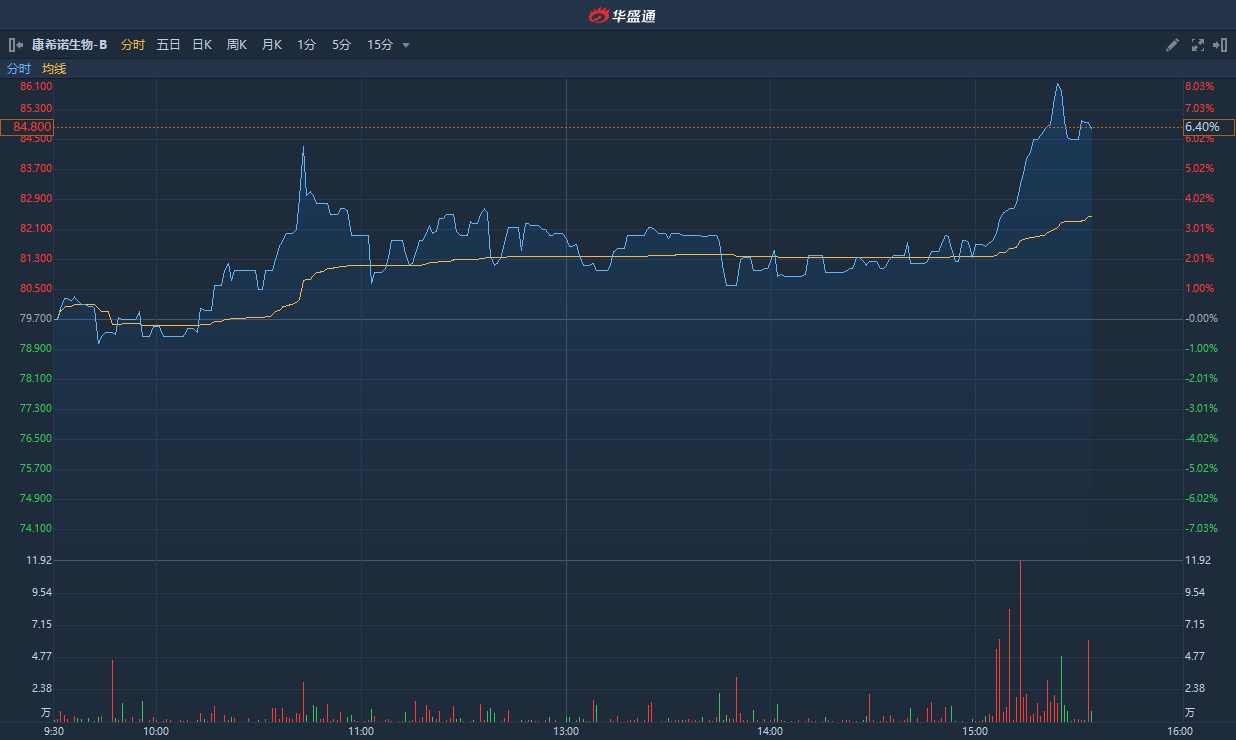Collapse the right panel with the arrow icon
Viewport: 1236px width, 740px height.
coord(1220,45)
